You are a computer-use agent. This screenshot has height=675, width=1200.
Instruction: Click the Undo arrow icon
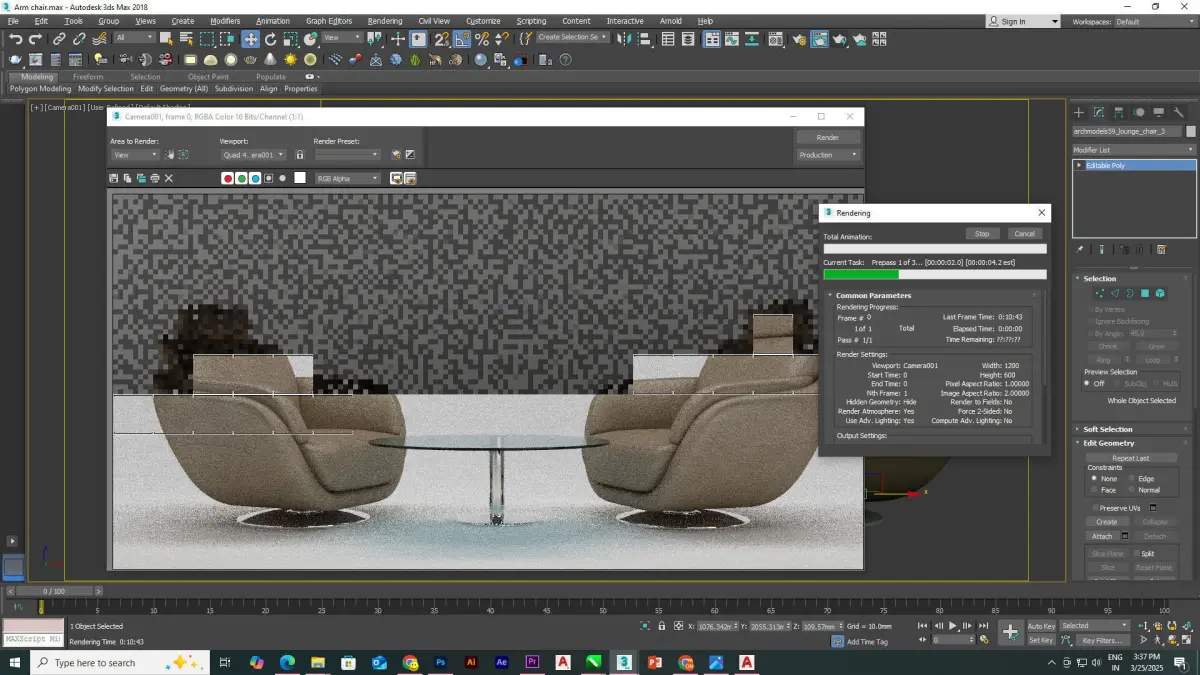[x=15, y=39]
